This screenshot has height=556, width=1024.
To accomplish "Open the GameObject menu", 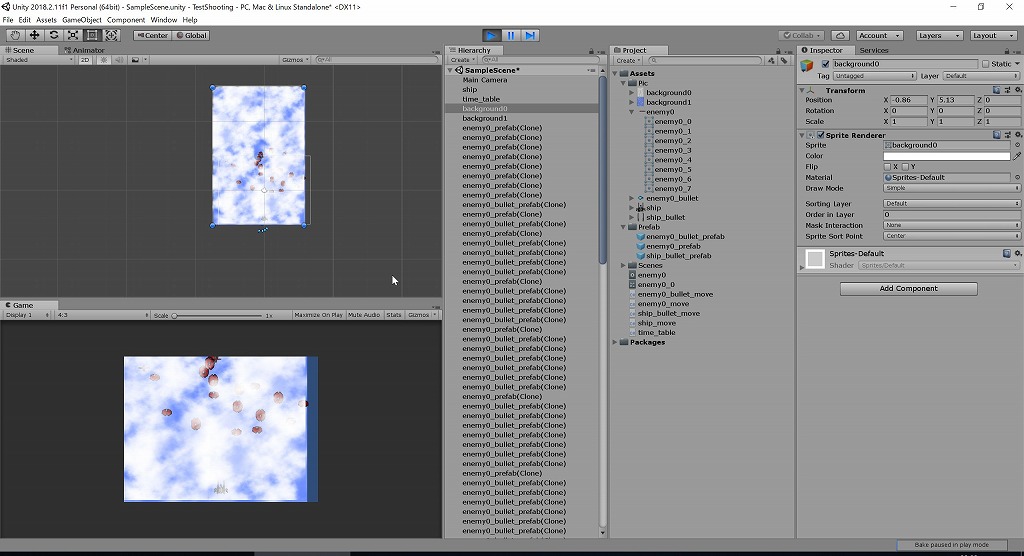I will point(82,20).
